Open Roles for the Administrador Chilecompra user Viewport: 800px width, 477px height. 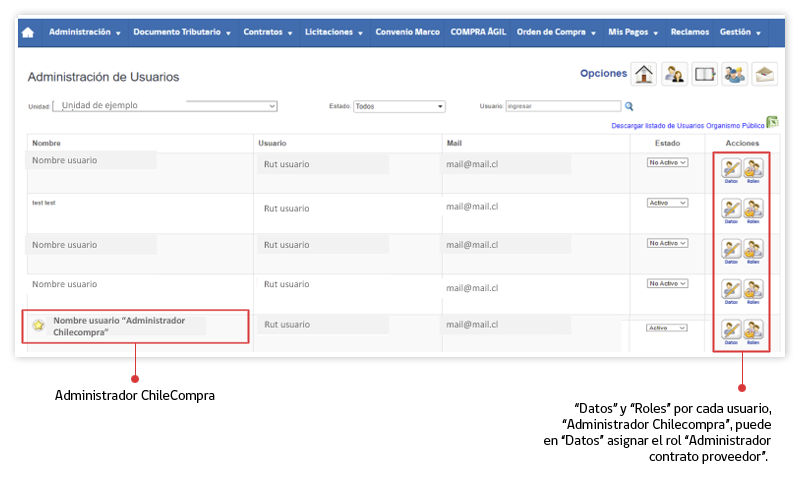(753, 331)
